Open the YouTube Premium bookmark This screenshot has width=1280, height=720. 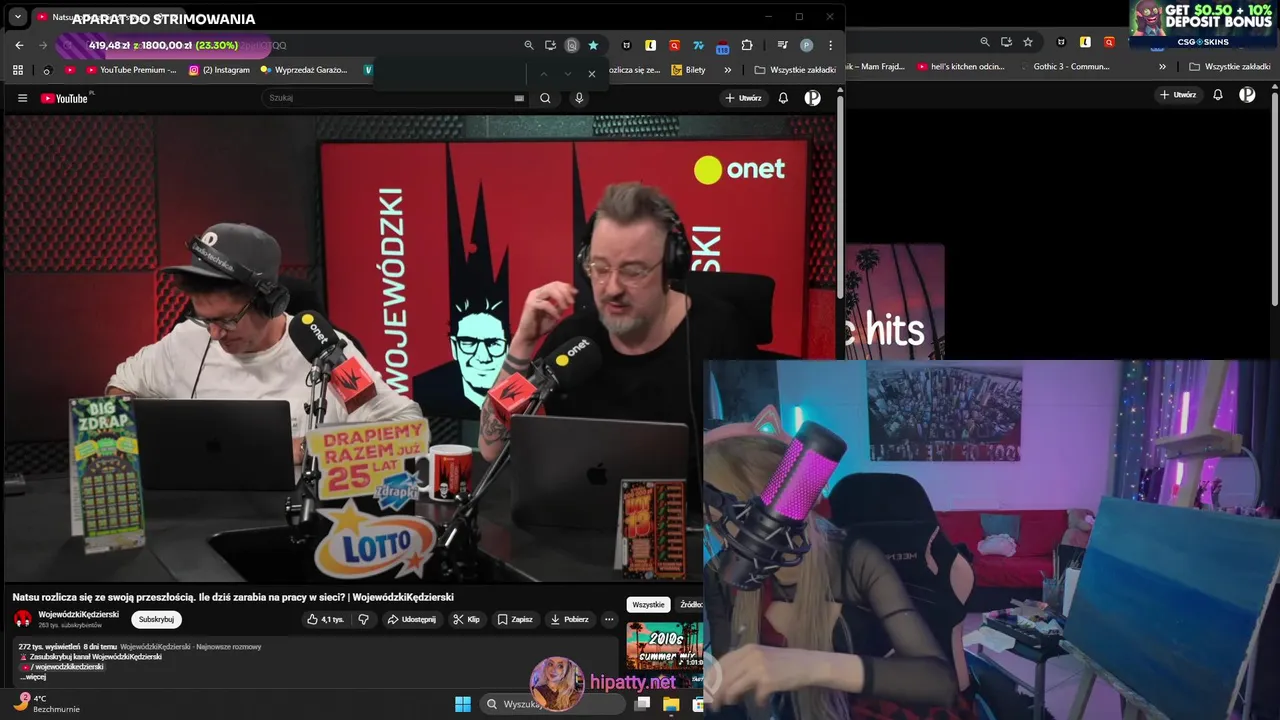132,70
